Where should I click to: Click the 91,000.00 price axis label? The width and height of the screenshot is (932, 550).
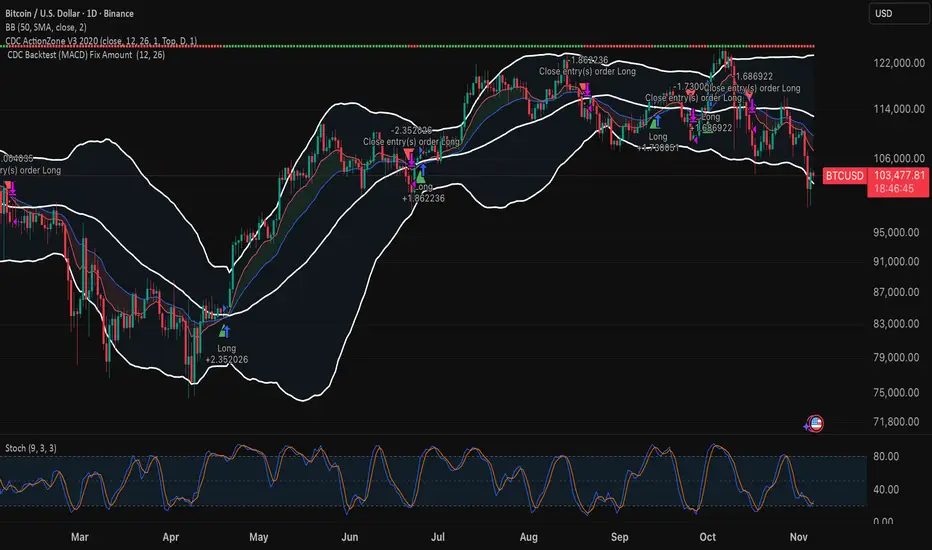tap(896, 262)
